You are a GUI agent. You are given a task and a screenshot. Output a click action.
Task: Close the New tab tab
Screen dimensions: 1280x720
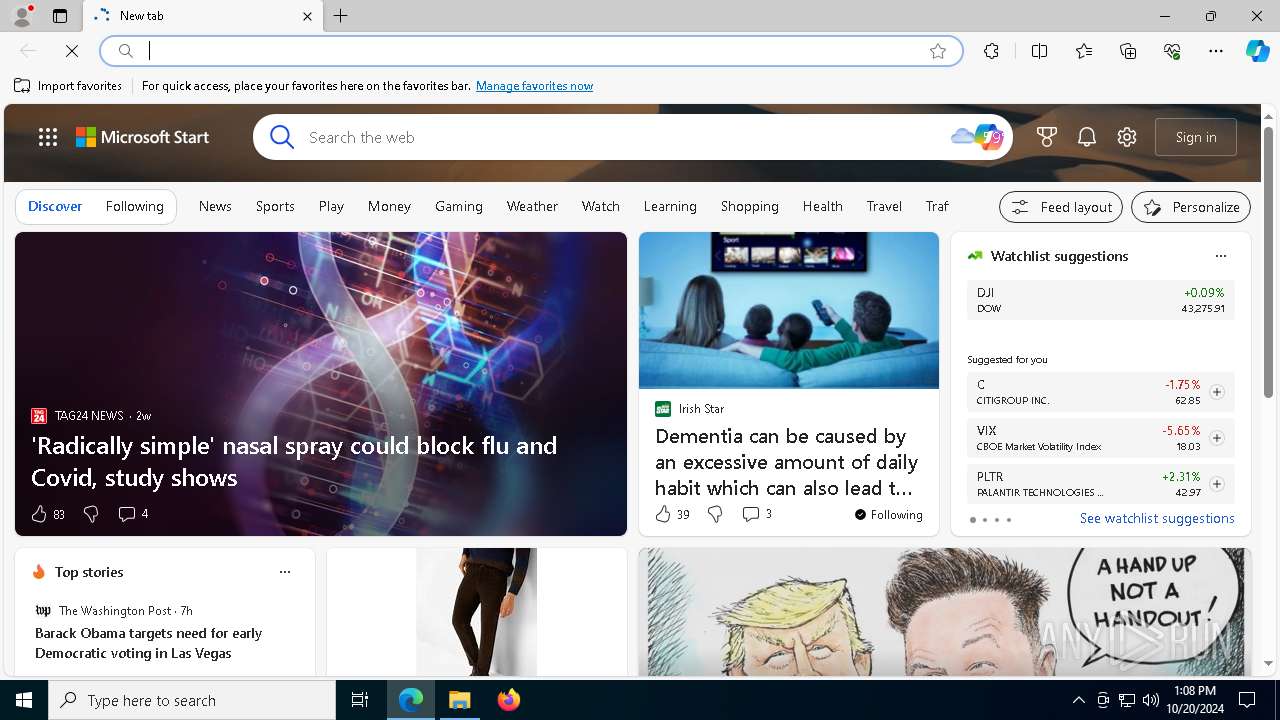point(307,16)
